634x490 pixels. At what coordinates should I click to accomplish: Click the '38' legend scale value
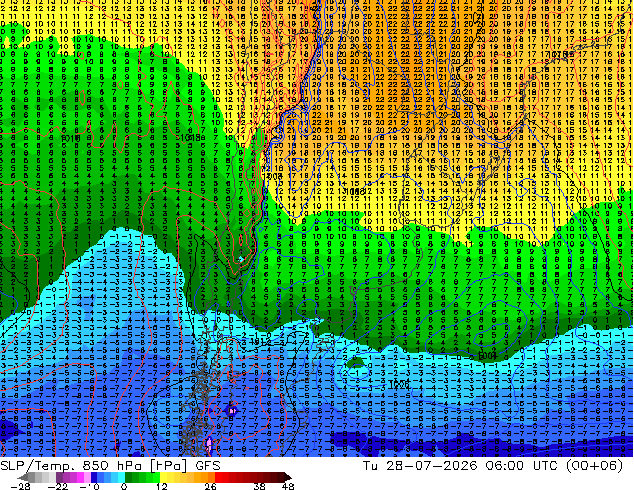click(x=260, y=486)
